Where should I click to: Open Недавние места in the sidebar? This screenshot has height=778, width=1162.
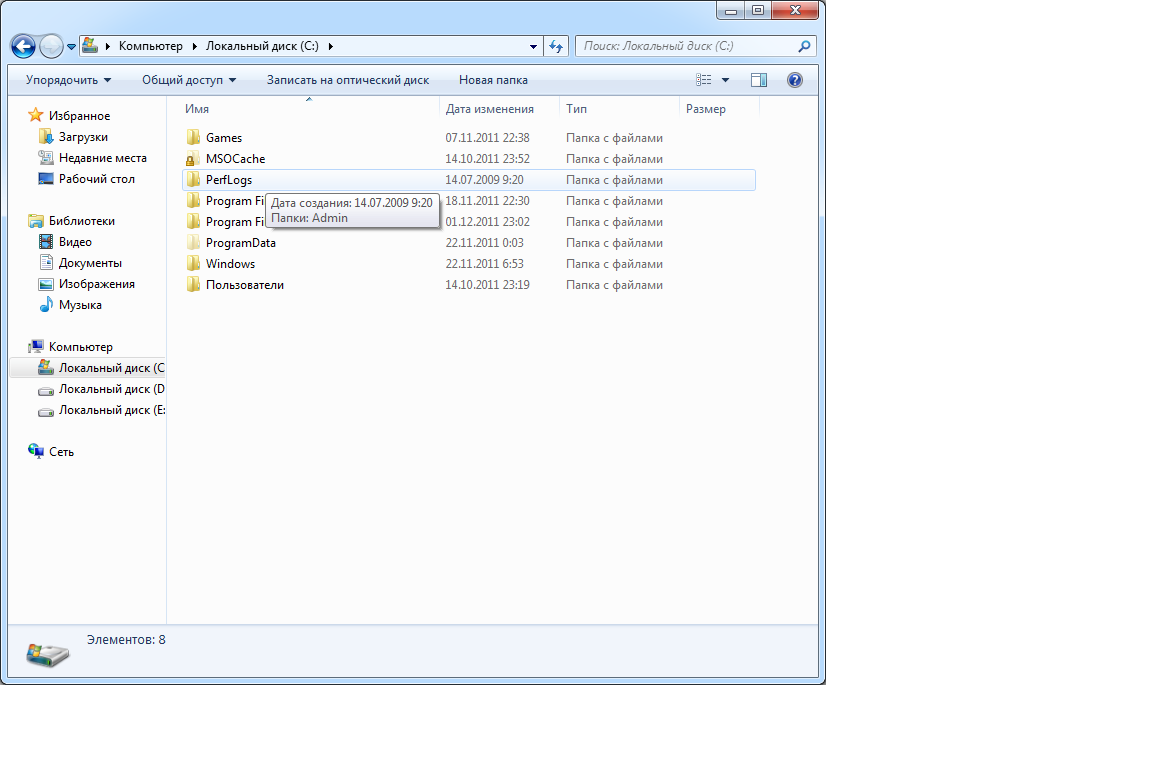point(102,158)
